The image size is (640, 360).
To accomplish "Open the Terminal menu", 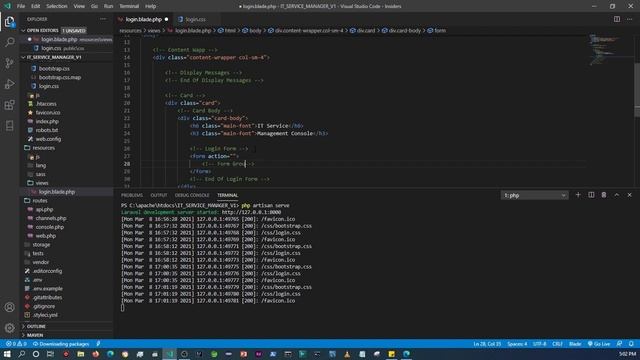I will pyautogui.click(x=129, y=6).
